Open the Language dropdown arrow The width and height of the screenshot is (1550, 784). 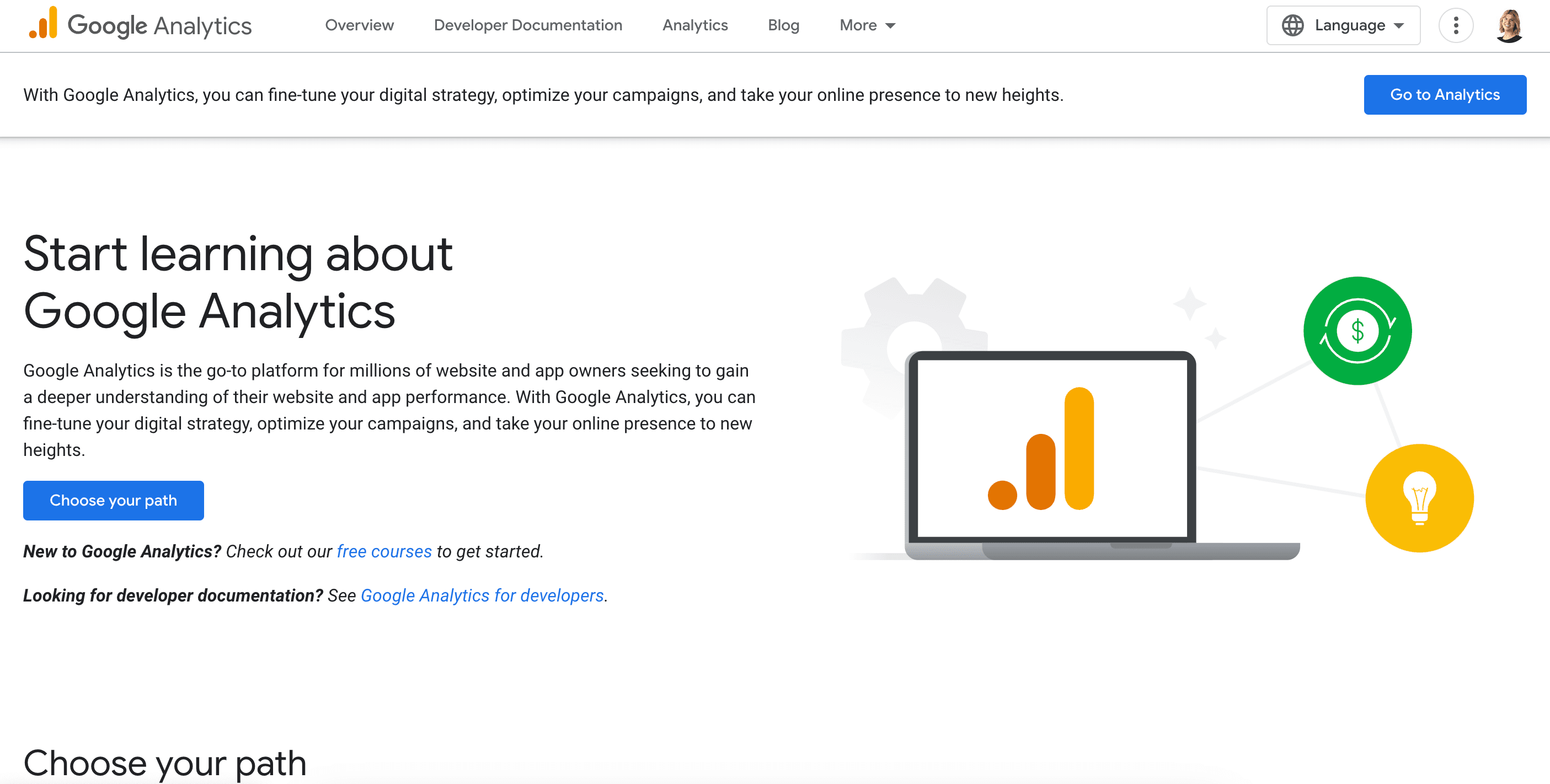click(x=1399, y=25)
